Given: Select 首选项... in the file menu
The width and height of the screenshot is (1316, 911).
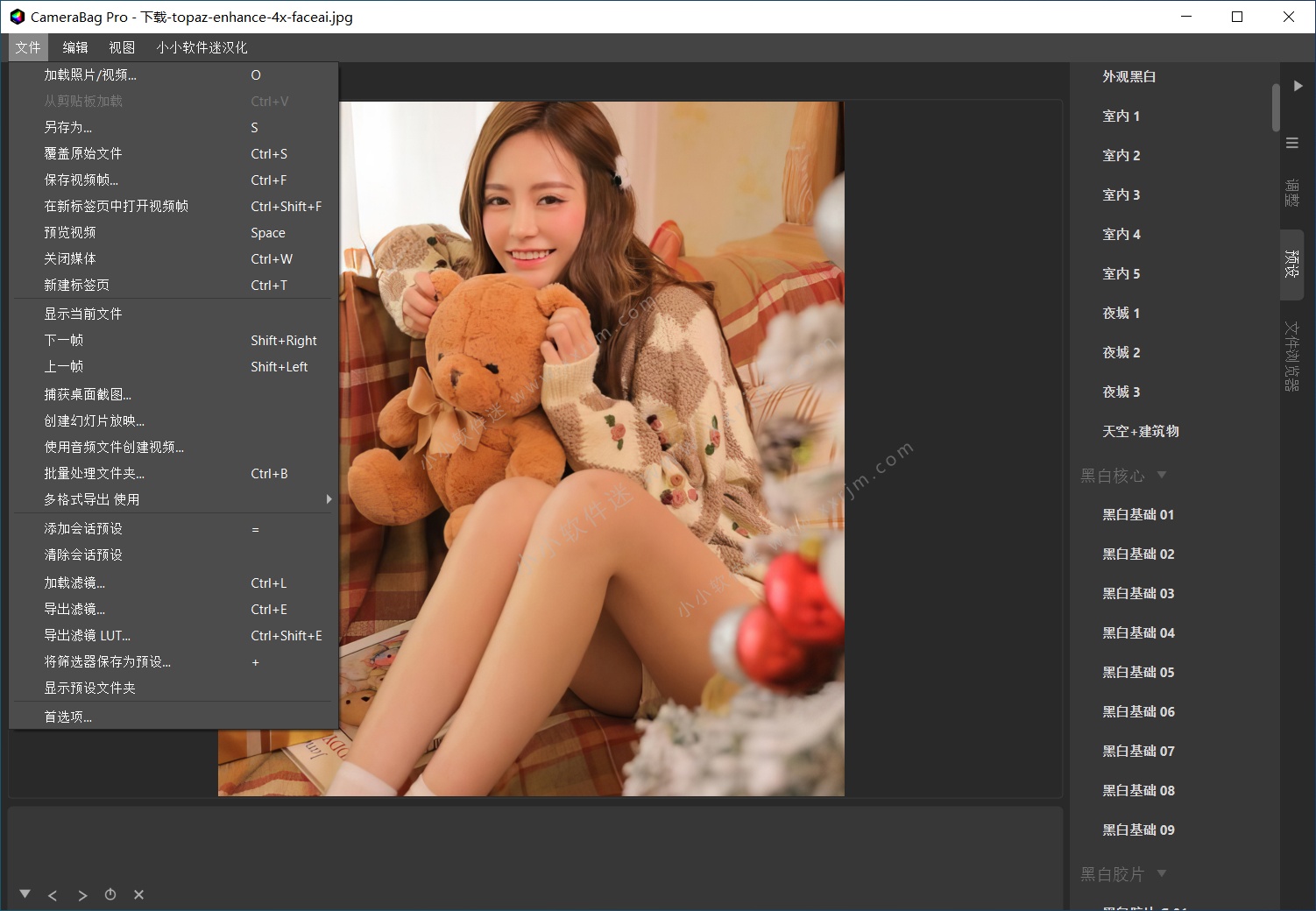Looking at the screenshot, I should (x=68, y=717).
